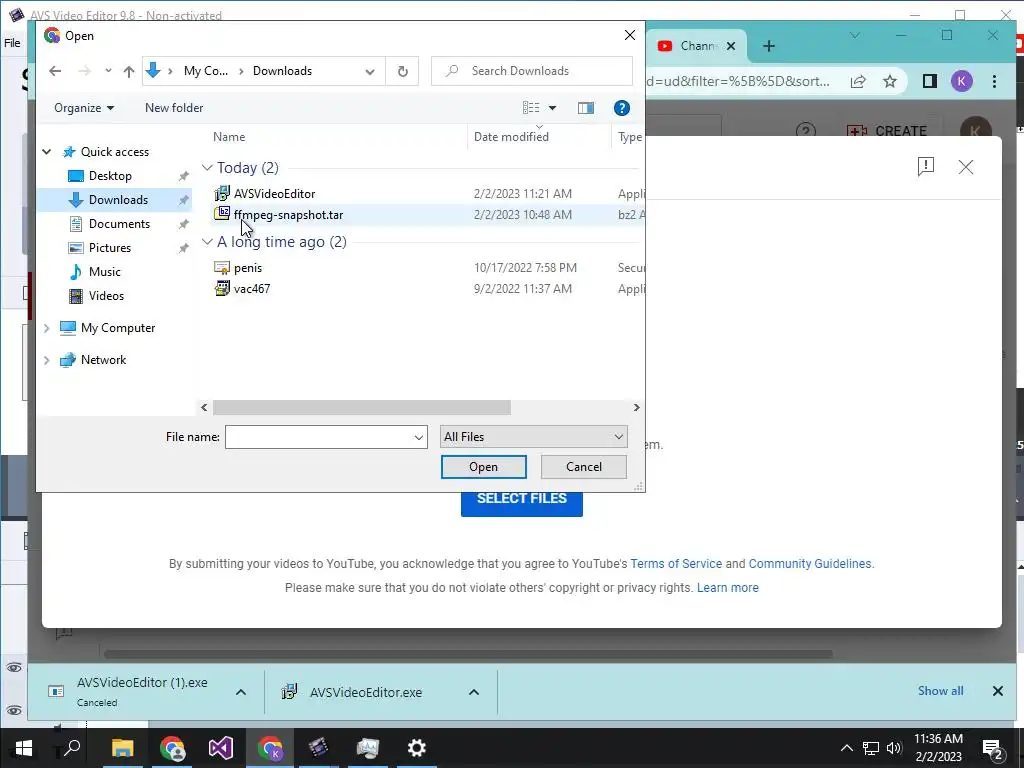Show all downloads
The image size is (1024, 768).
point(940,691)
